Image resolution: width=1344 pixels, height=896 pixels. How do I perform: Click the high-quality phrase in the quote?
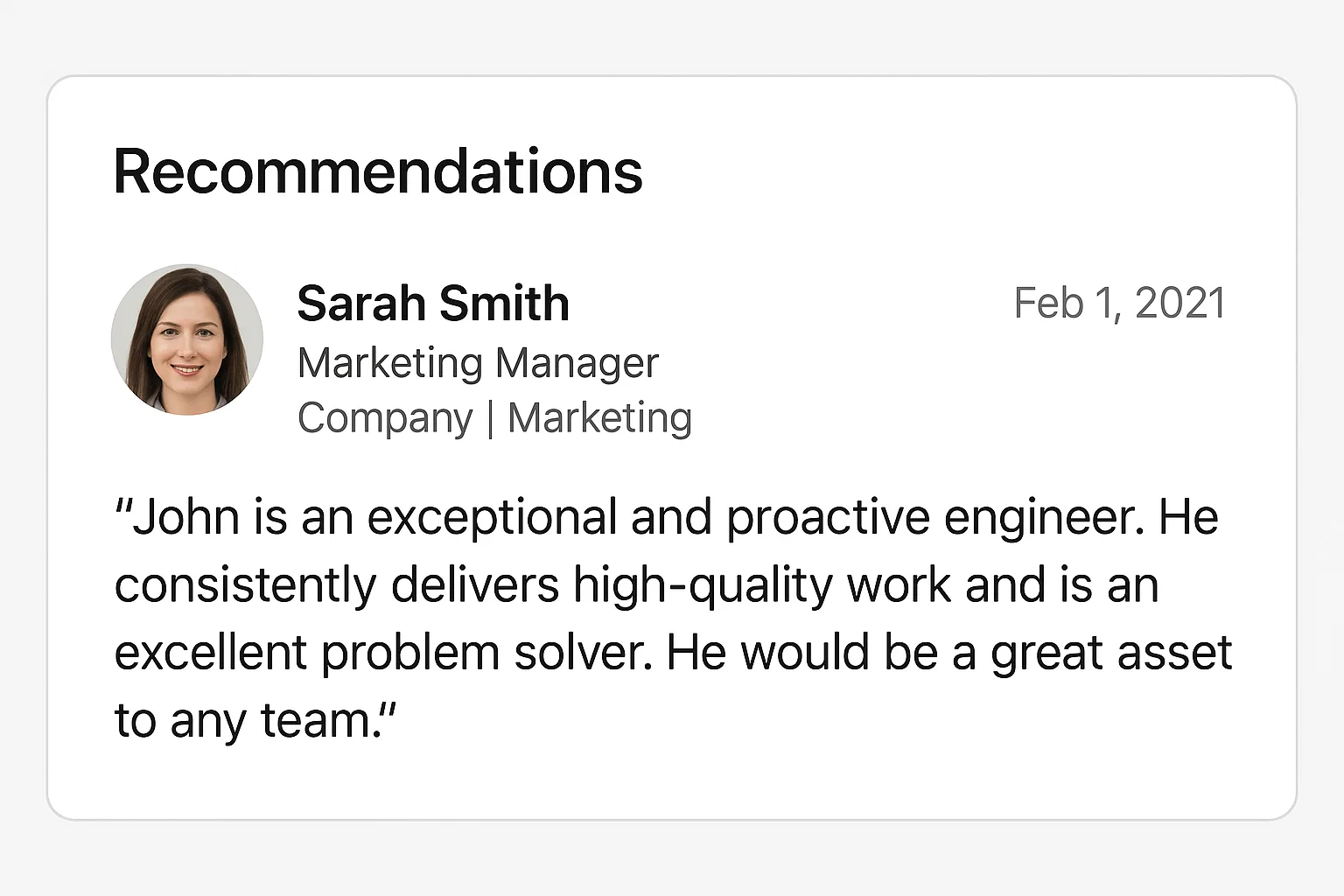(x=703, y=585)
